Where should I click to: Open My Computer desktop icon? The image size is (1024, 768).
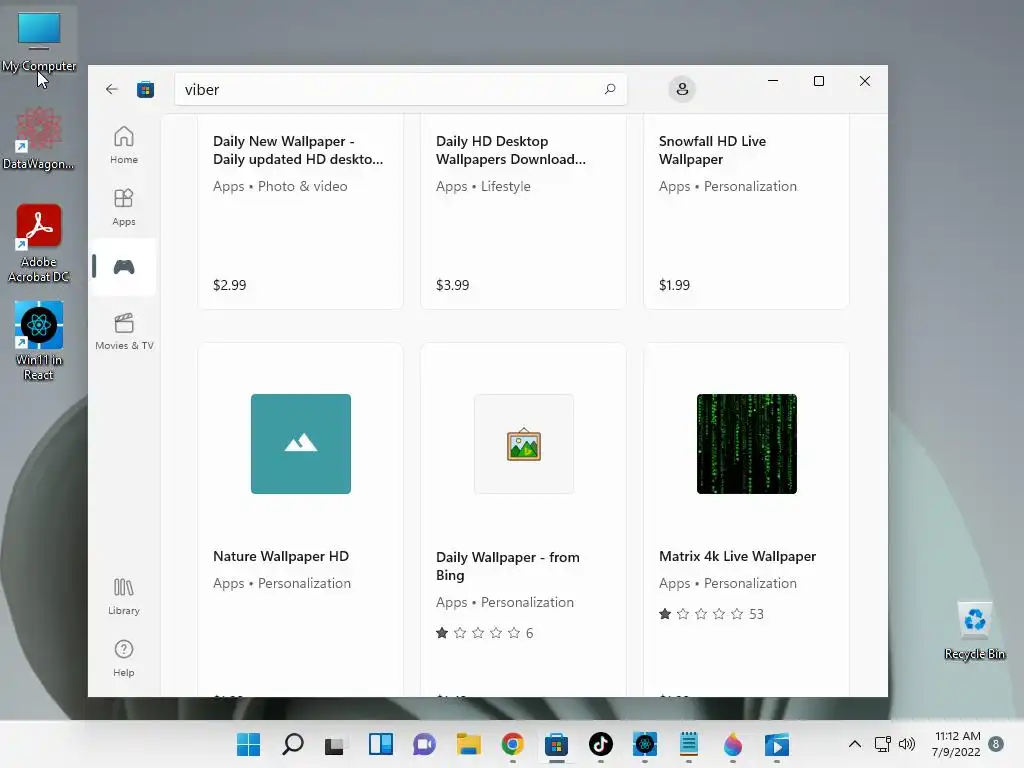coord(39,41)
